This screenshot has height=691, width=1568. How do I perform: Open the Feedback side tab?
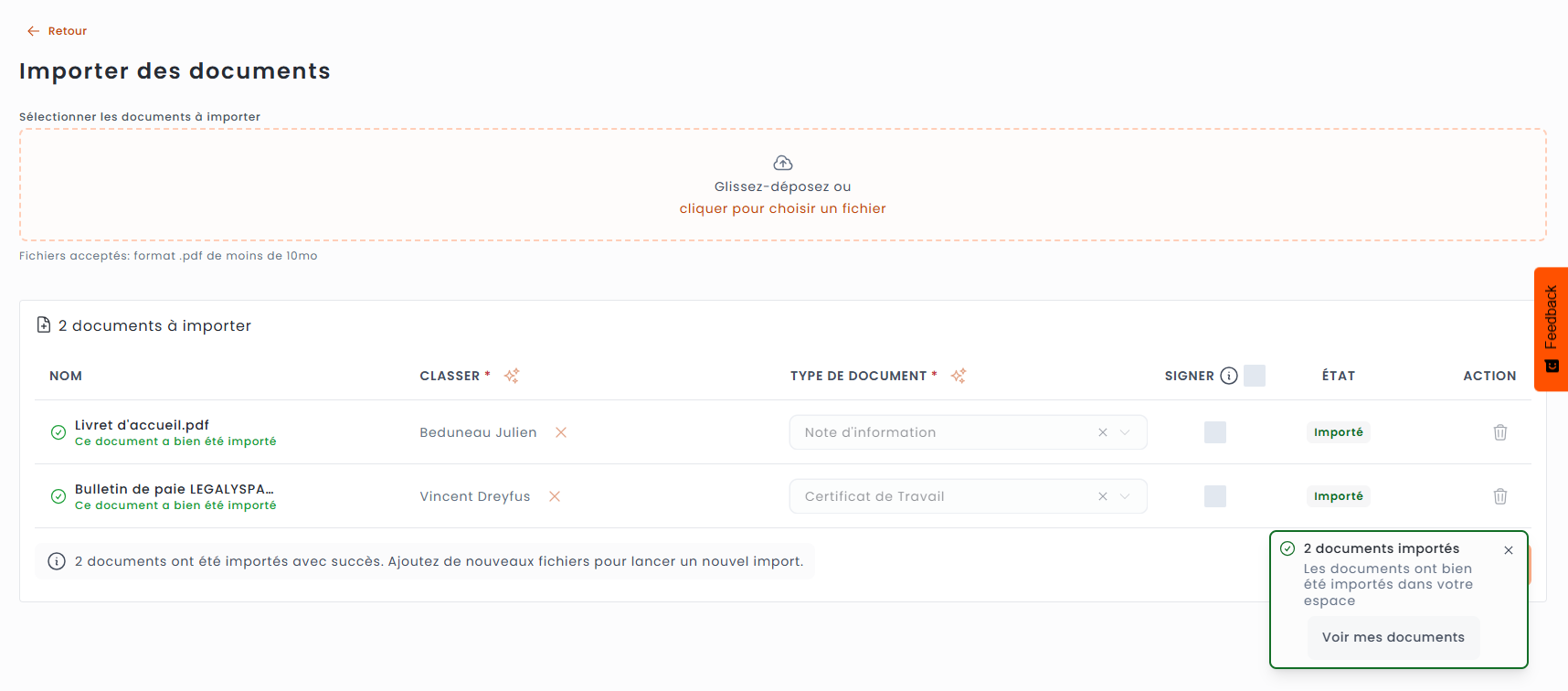(x=1551, y=329)
